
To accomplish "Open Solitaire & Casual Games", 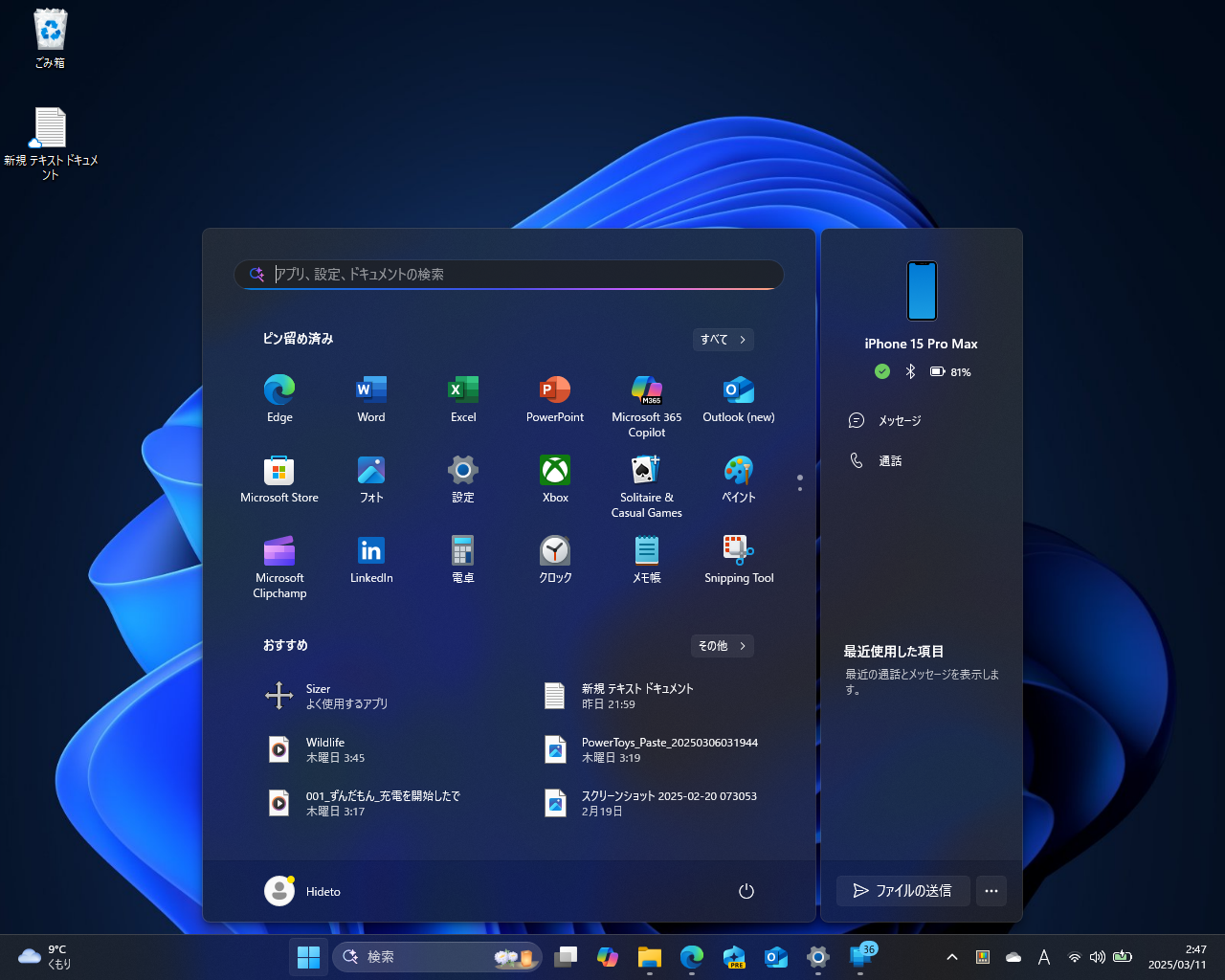I will coord(647,486).
